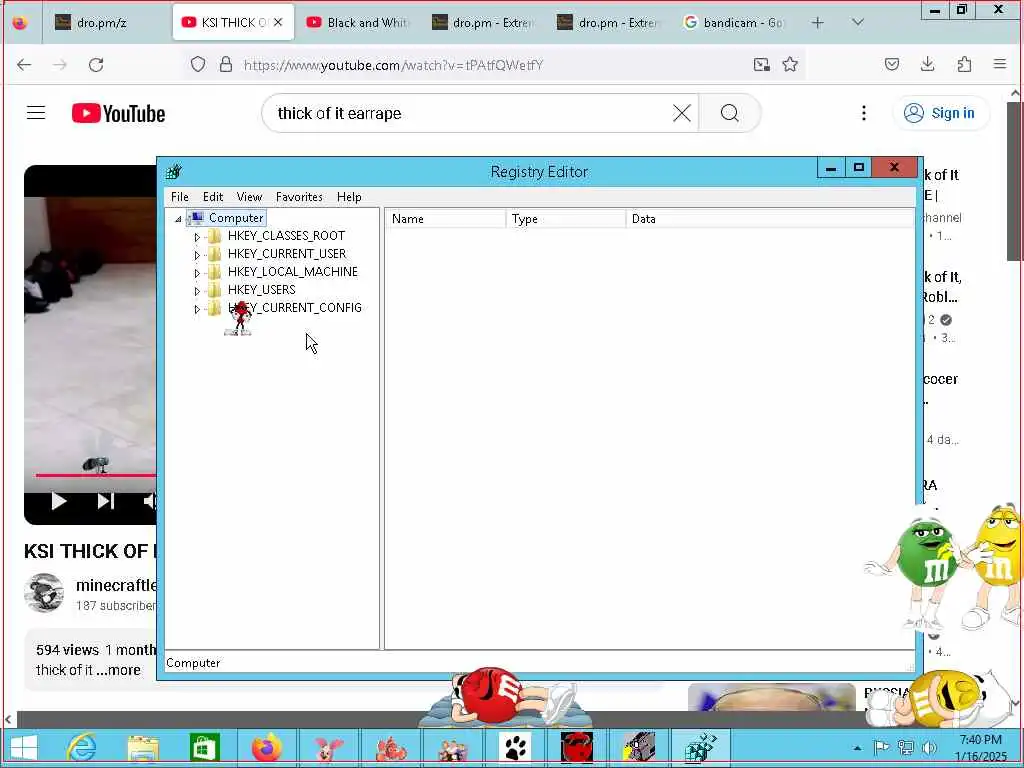Click the Registry Editor title bar icon
1024x768 pixels.
[x=174, y=172]
